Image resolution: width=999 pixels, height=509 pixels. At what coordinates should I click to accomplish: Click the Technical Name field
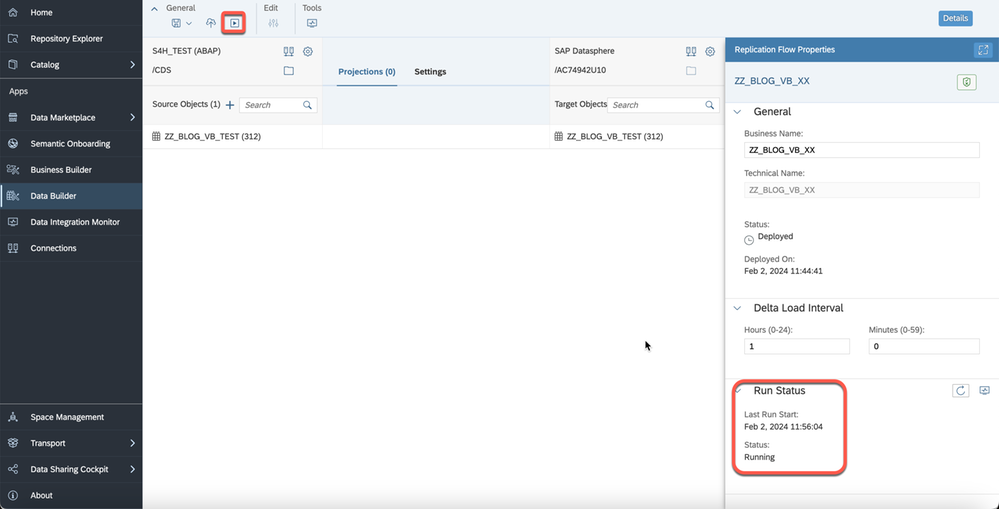pos(861,190)
